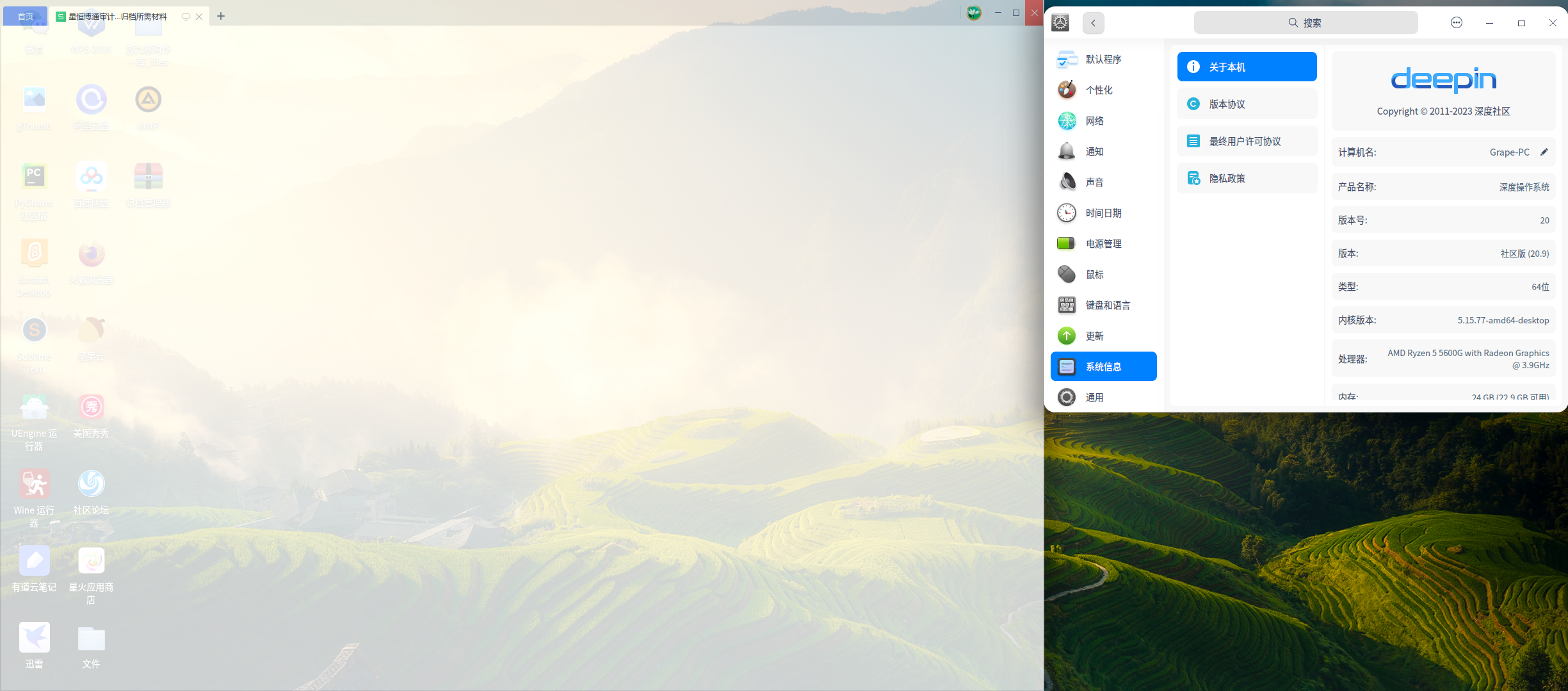This screenshot has width=1568, height=691.
Task: Click the globe icon for 网络 settings
Action: pyautogui.click(x=1067, y=120)
